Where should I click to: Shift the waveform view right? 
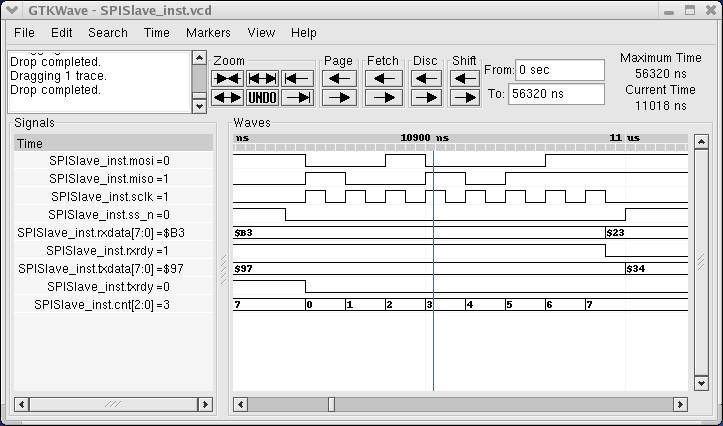pyautogui.click(x=464, y=98)
